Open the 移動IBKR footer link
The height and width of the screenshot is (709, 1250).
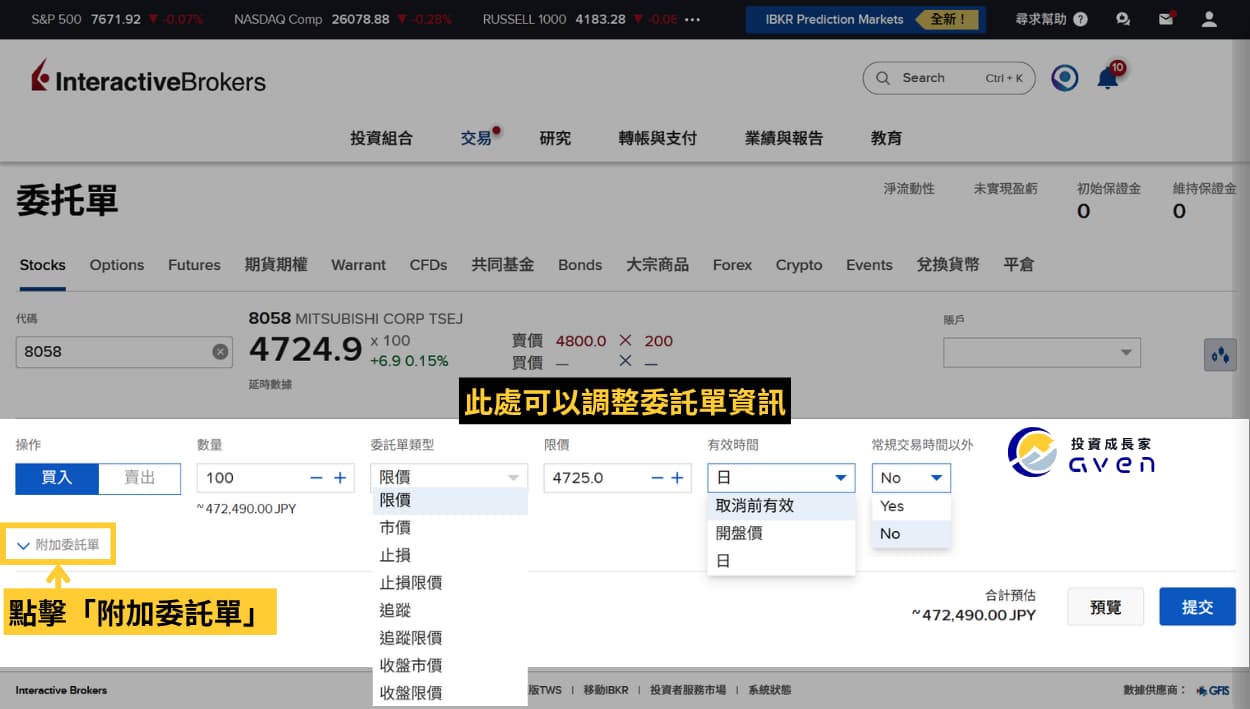[606, 690]
